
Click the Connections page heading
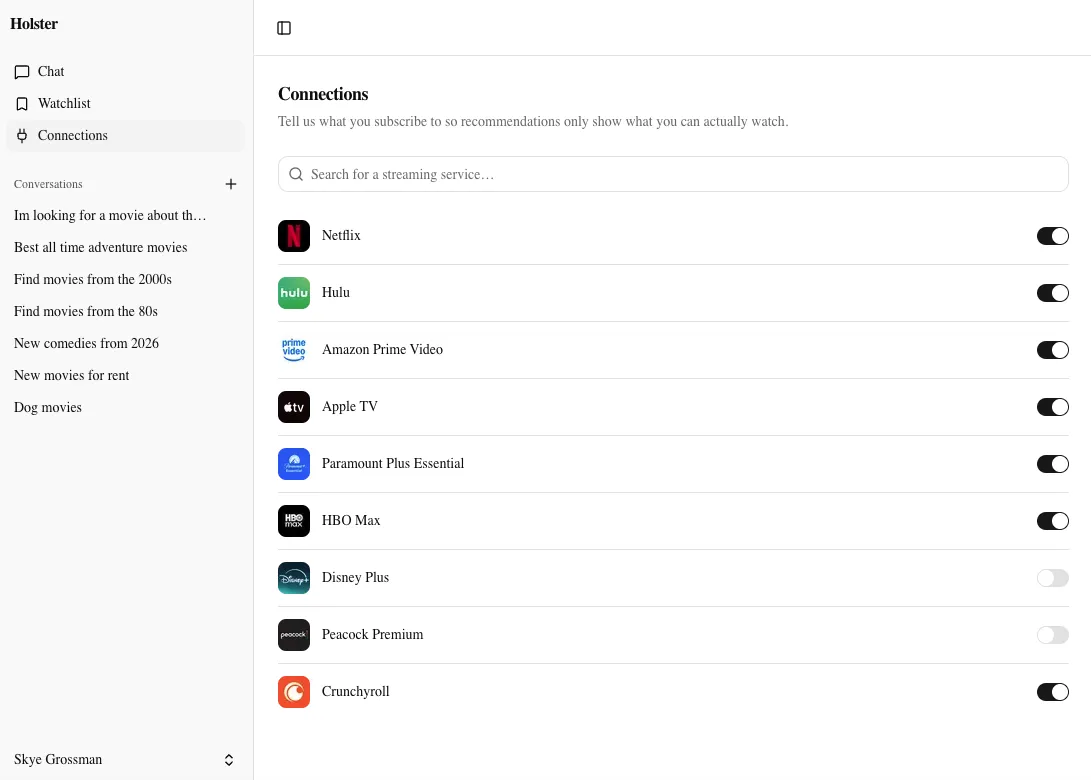click(323, 94)
